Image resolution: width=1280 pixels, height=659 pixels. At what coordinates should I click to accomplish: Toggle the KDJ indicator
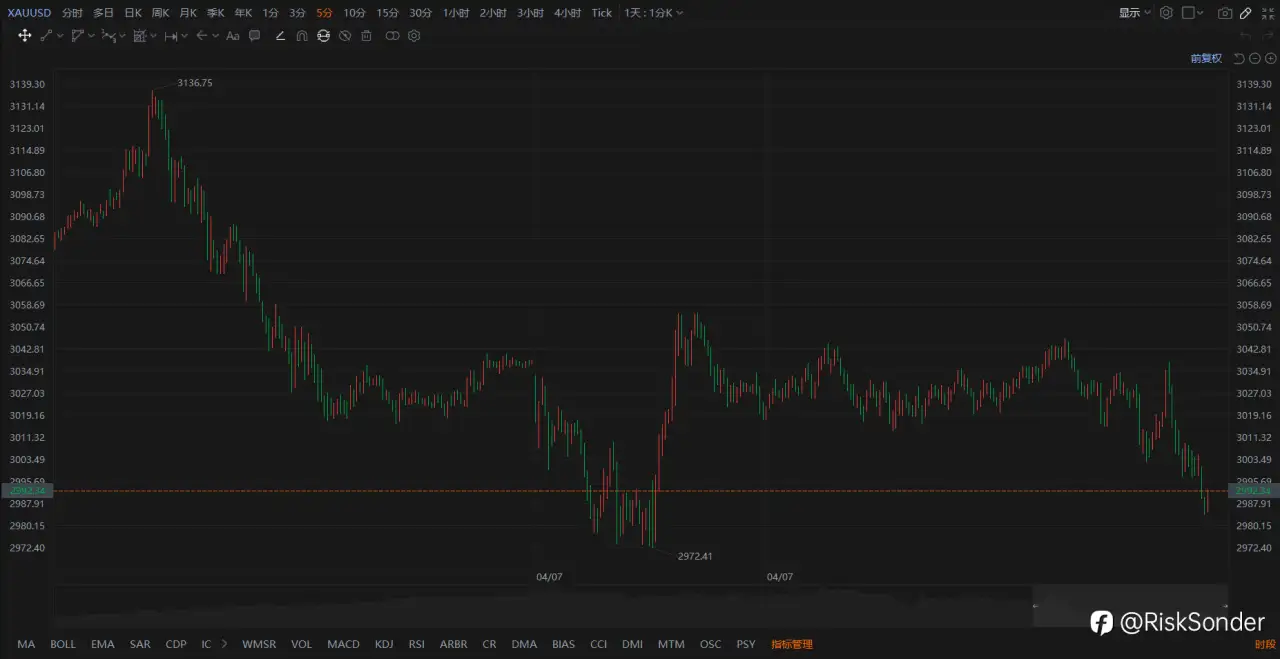[x=384, y=644]
